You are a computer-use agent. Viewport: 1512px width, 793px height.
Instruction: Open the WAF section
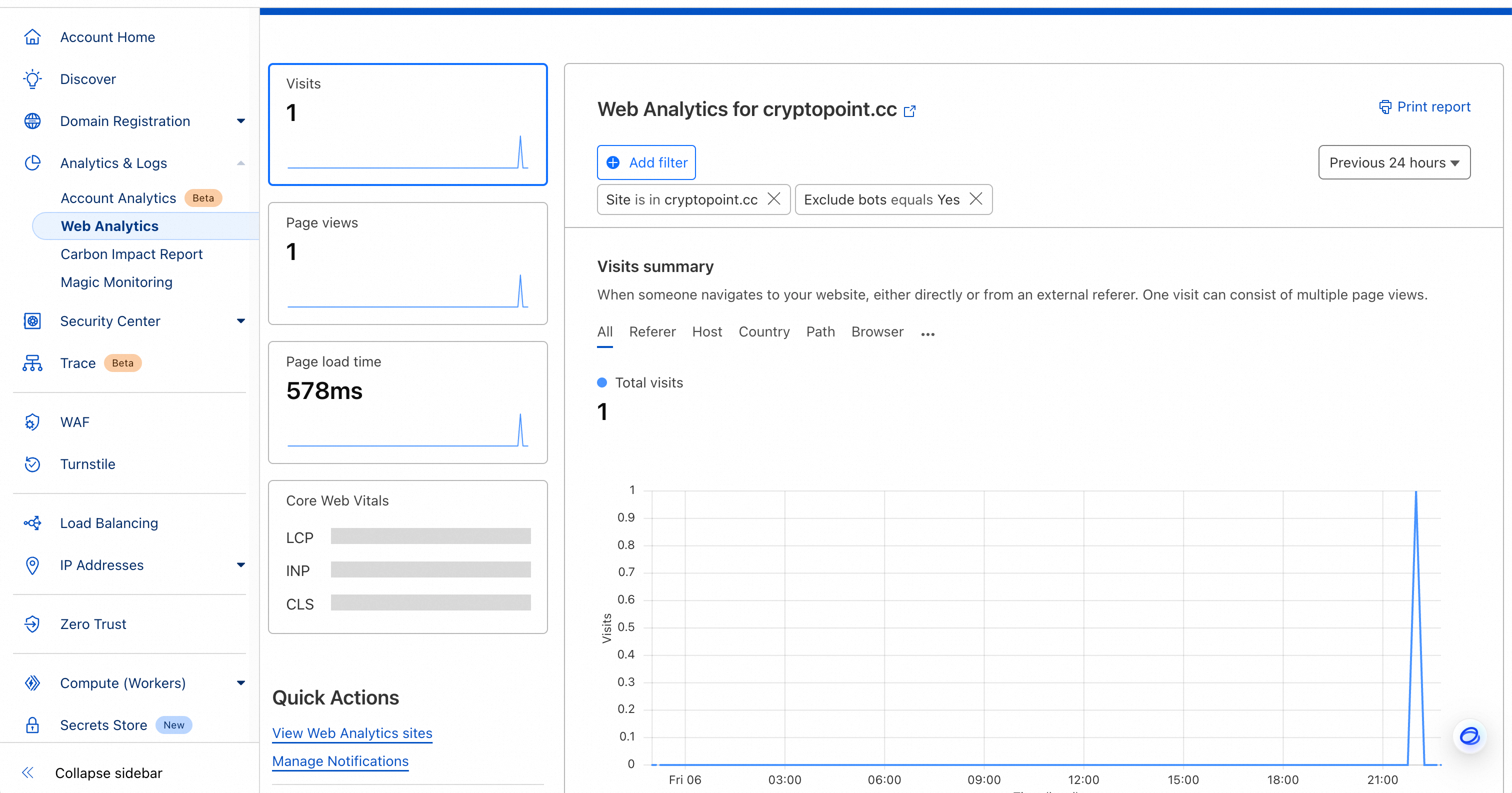tap(74, 422)
